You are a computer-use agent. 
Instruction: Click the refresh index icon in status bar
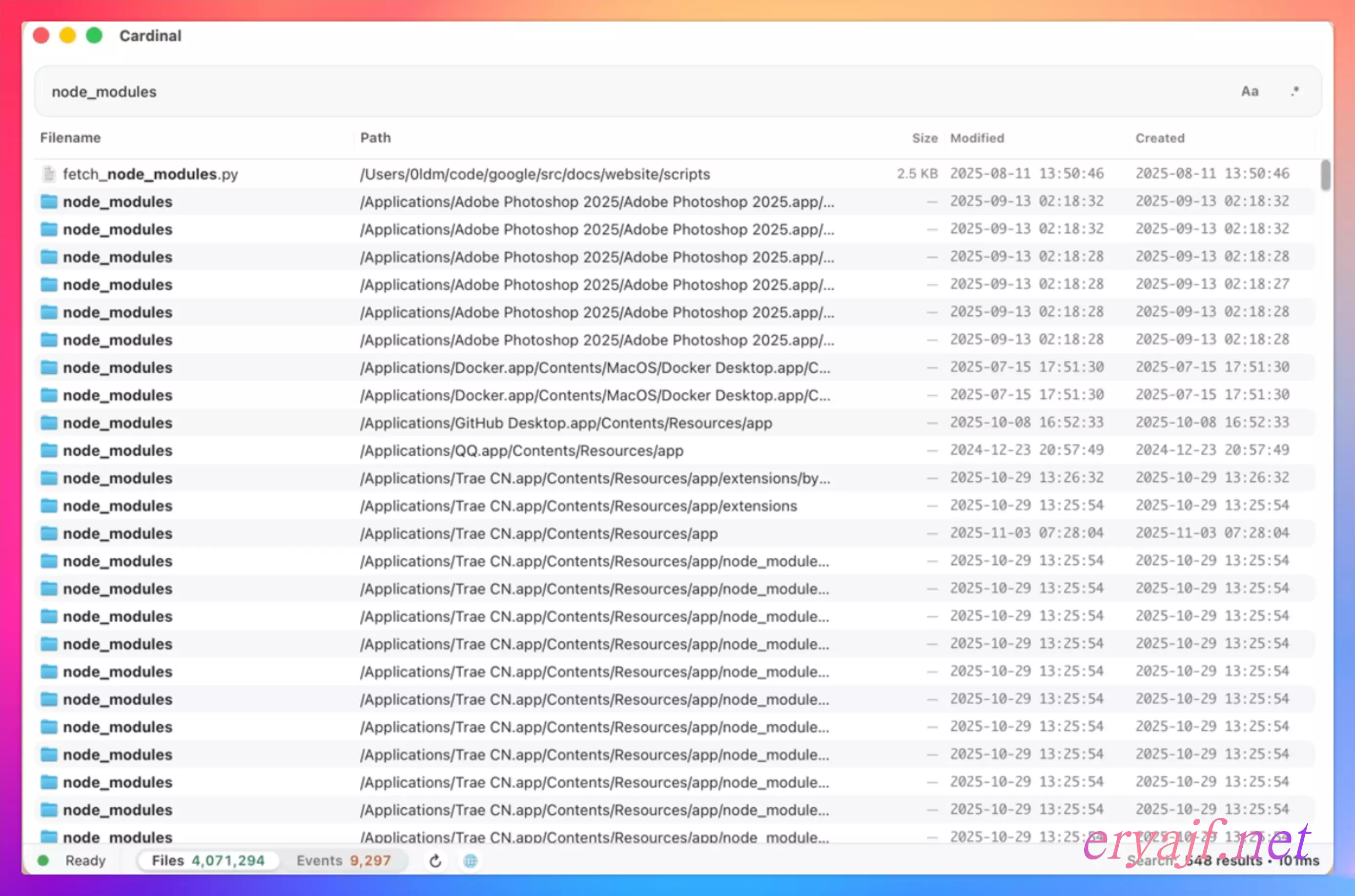435,860
